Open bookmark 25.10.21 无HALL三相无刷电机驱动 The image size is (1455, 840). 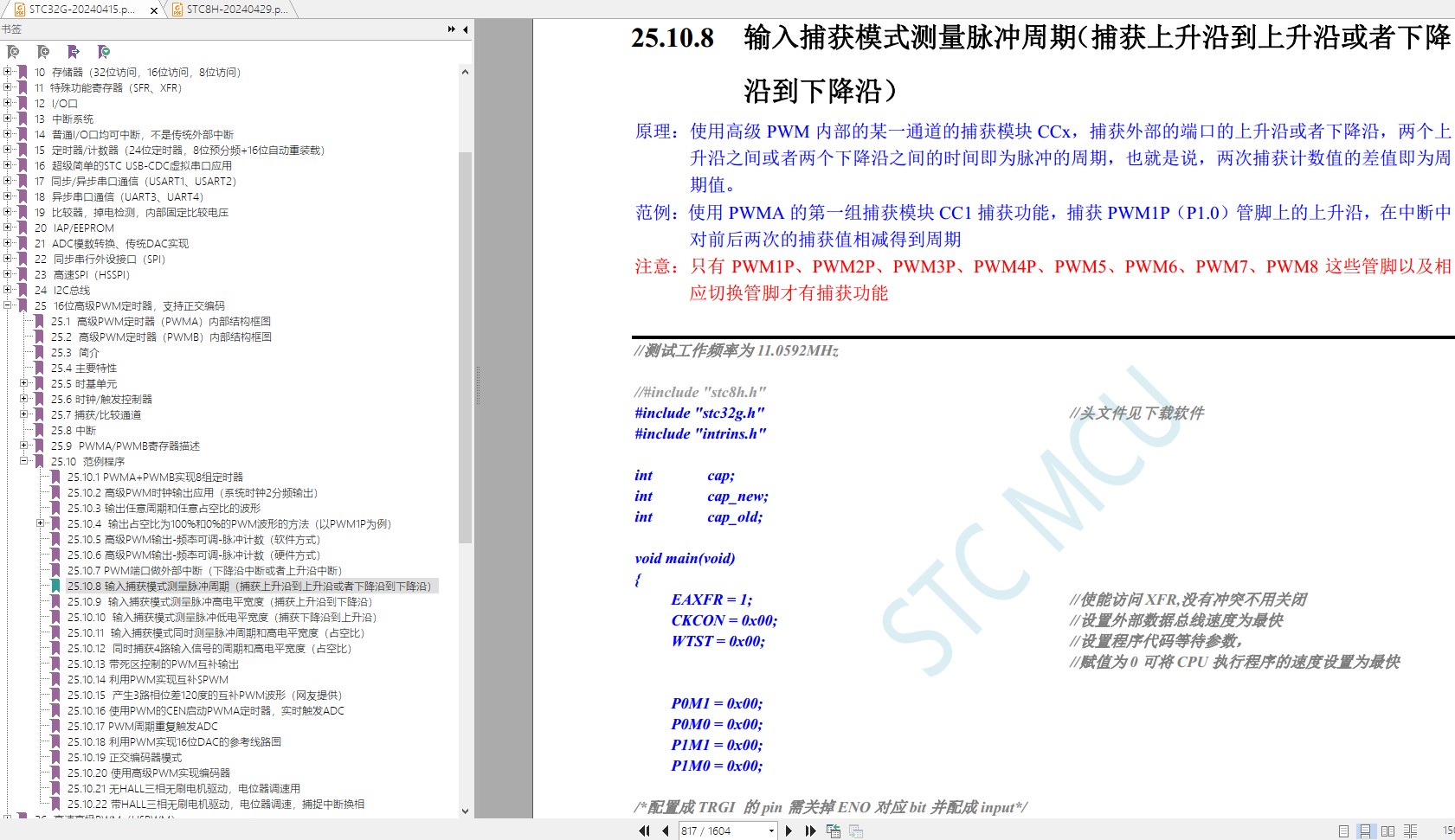coord(183,788)
